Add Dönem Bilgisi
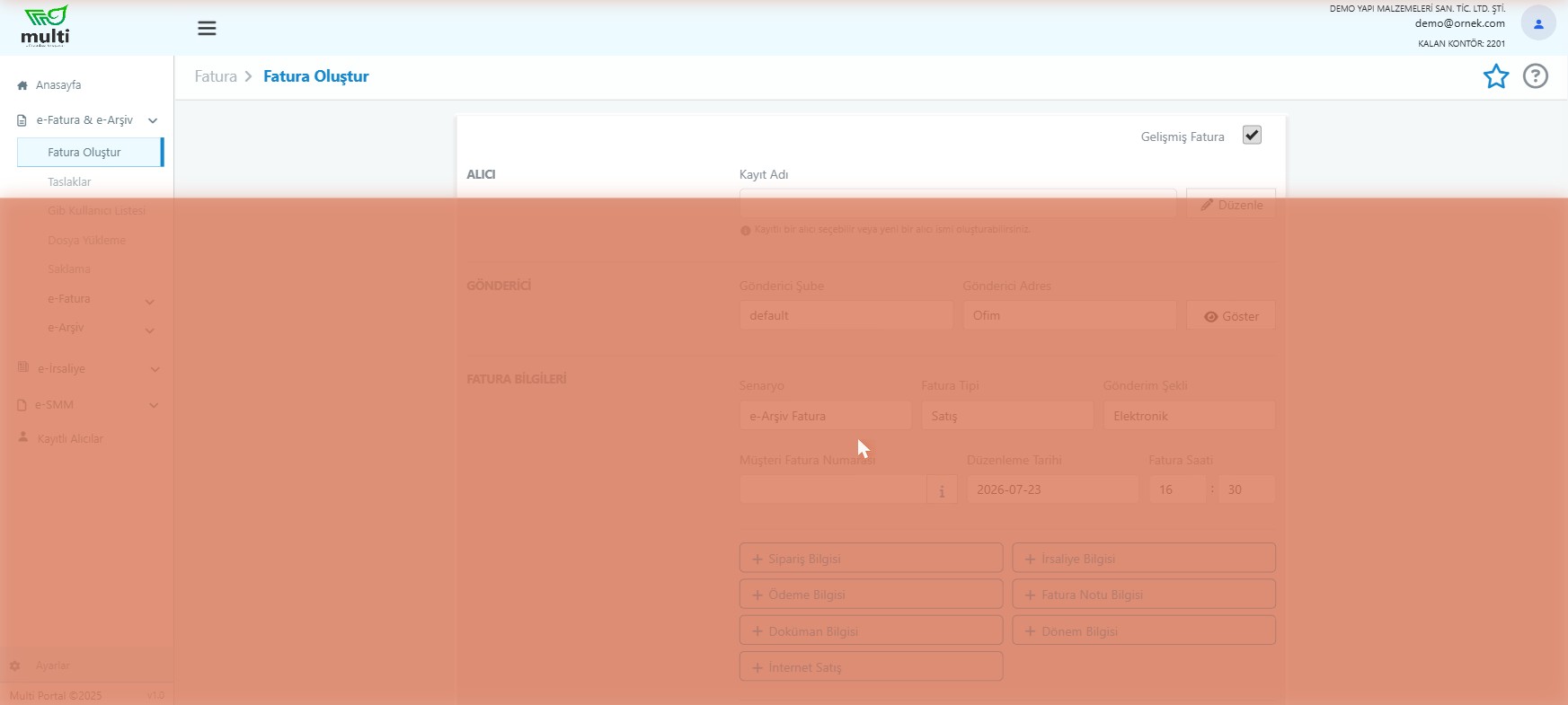Image resolution: width=1568 pixels, height=705 pixels. (x=1144, y=630)
